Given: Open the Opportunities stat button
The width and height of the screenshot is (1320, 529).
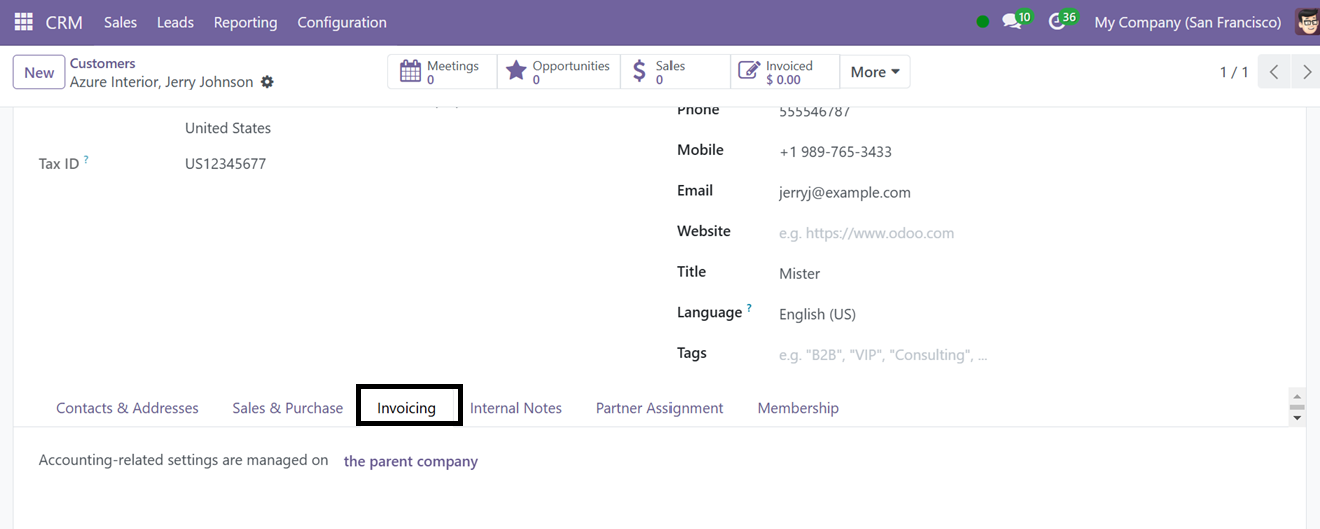Looking at the screenshot, I should [559, 72].
